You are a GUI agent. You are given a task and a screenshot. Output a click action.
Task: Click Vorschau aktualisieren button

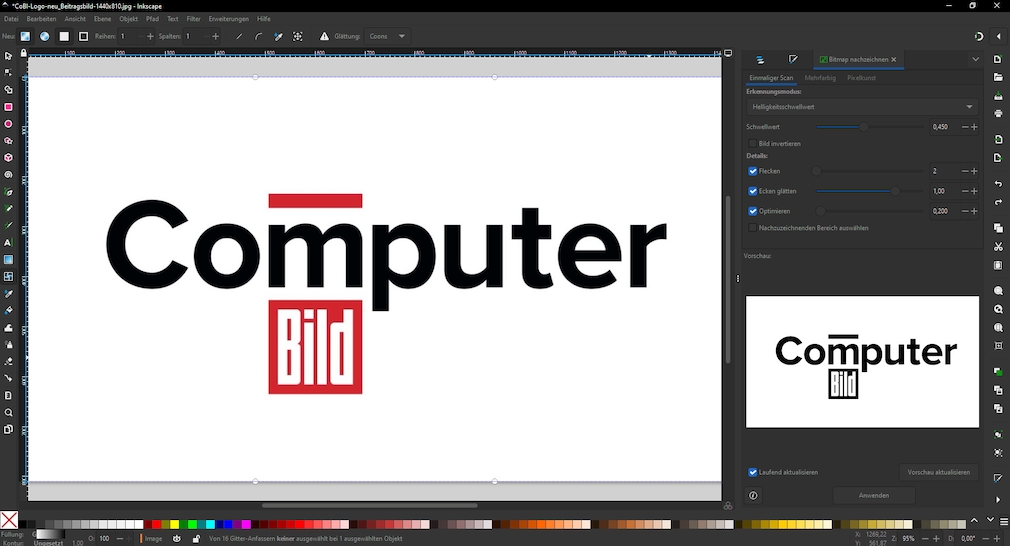tap(939, 472)
